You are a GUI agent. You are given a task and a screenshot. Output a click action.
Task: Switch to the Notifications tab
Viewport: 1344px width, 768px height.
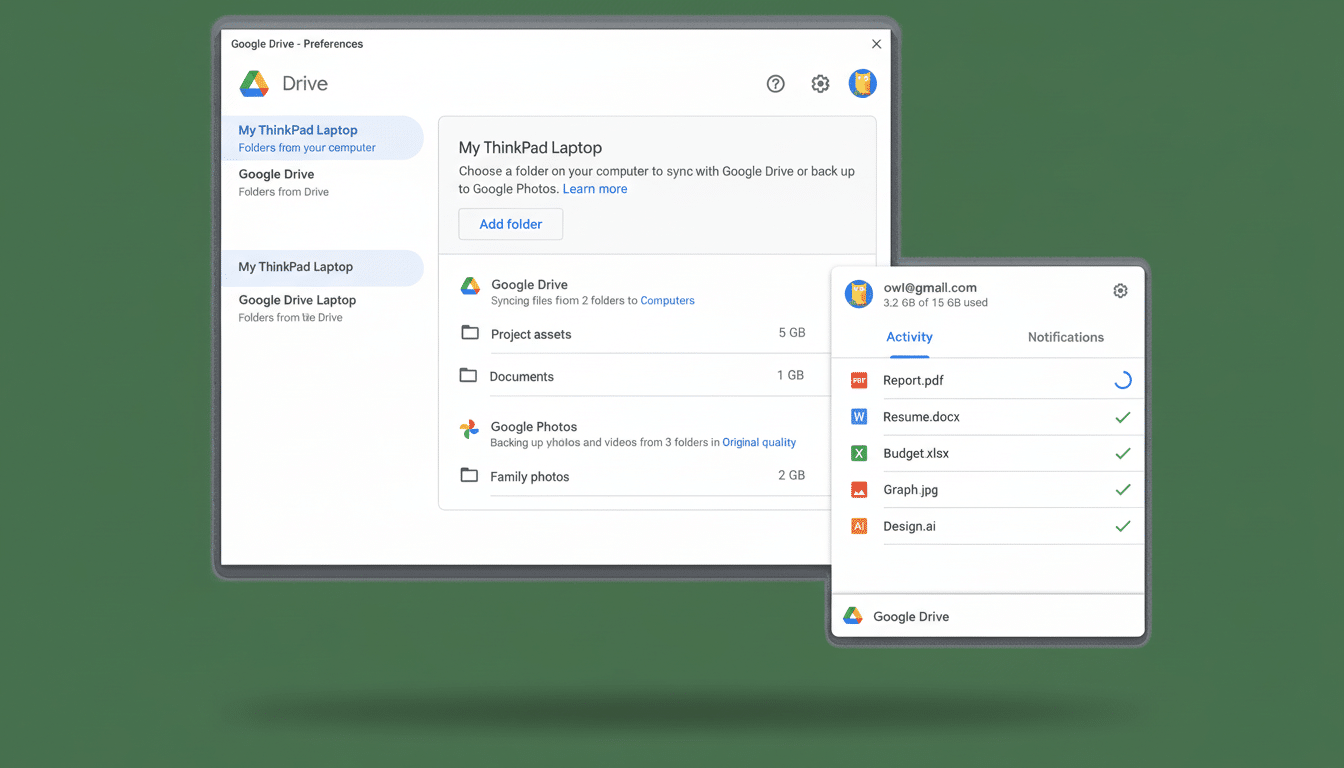tap(1065, 337)
